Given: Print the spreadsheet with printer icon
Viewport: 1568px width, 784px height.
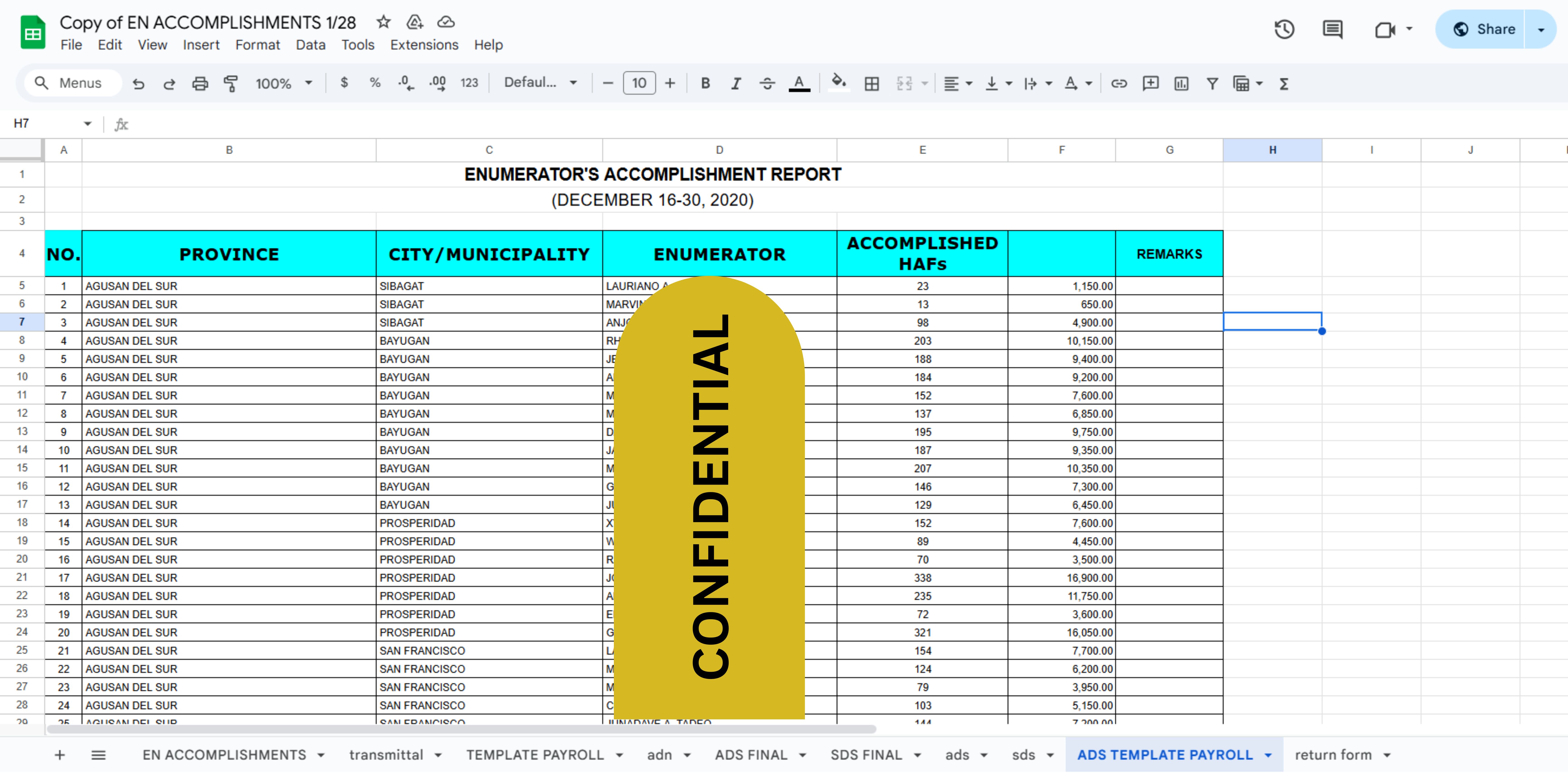Looking at the screenshot, I should click(200, 83).
